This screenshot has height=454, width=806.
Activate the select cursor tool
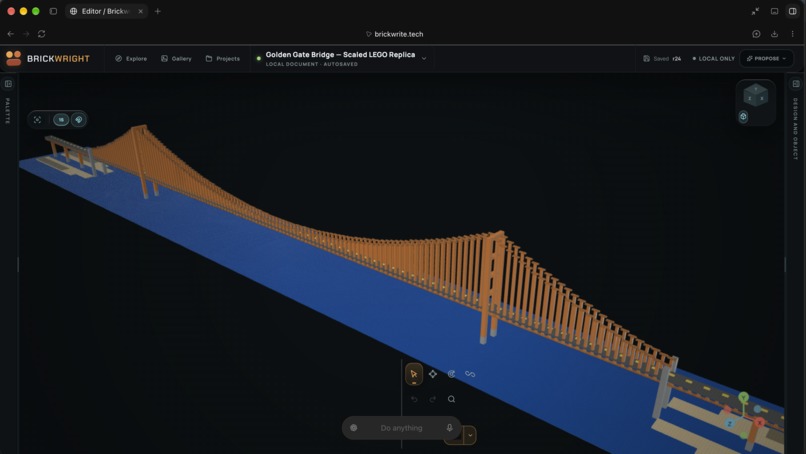pyautogui.click(x=414, y=374)
